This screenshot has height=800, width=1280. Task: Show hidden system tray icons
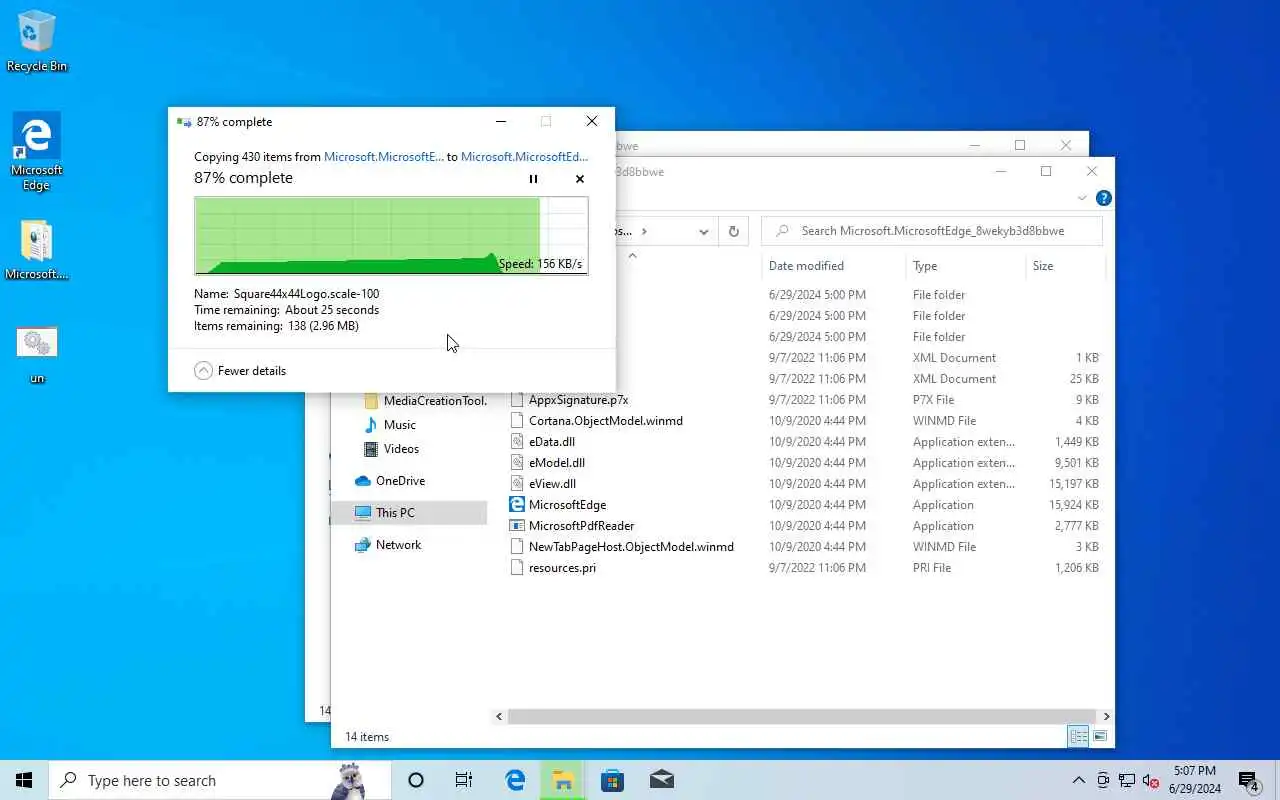pyautogui.click(x=1078, y=781)
